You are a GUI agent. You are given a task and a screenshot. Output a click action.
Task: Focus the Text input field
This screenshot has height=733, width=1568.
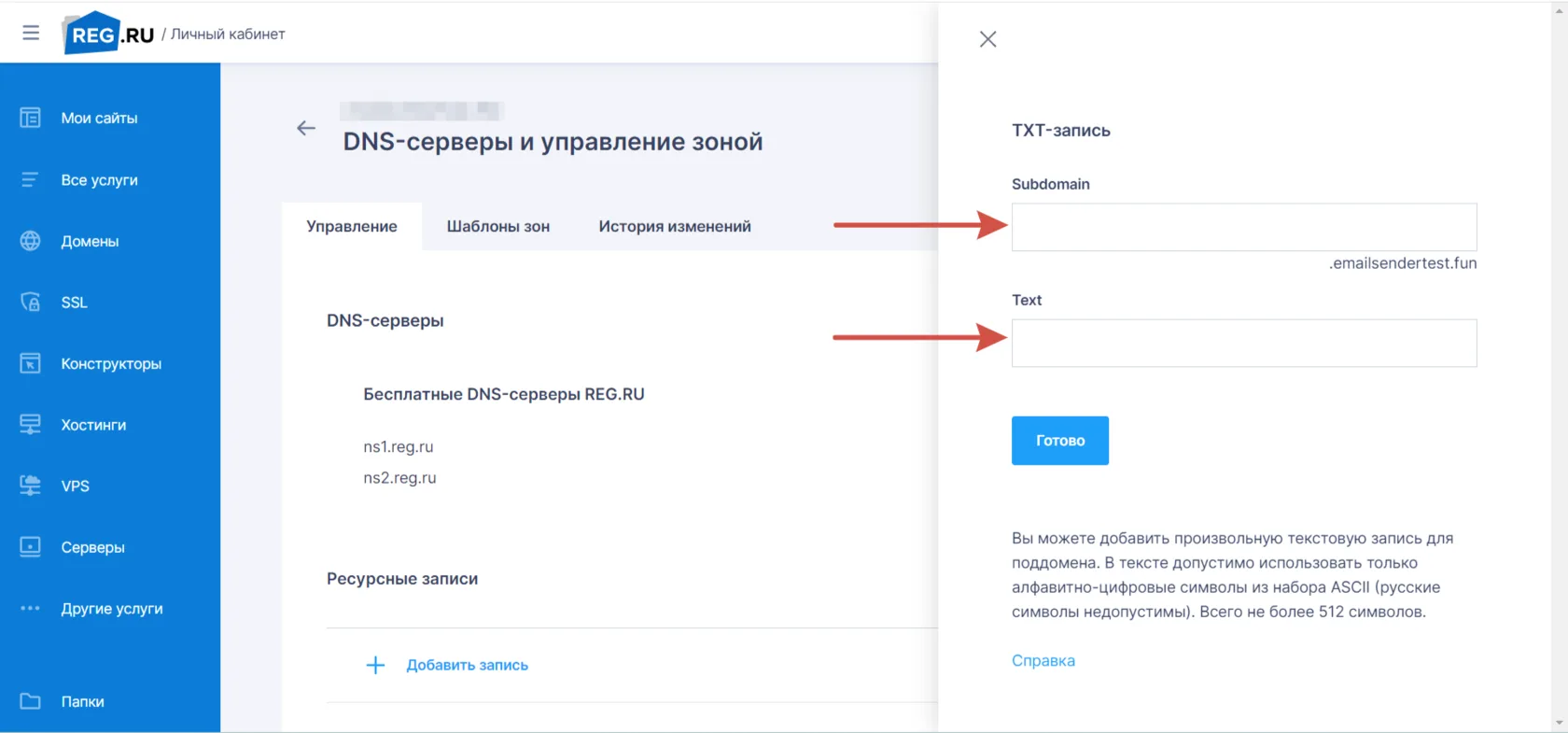pyautogui.click(x=1244, y=343)
